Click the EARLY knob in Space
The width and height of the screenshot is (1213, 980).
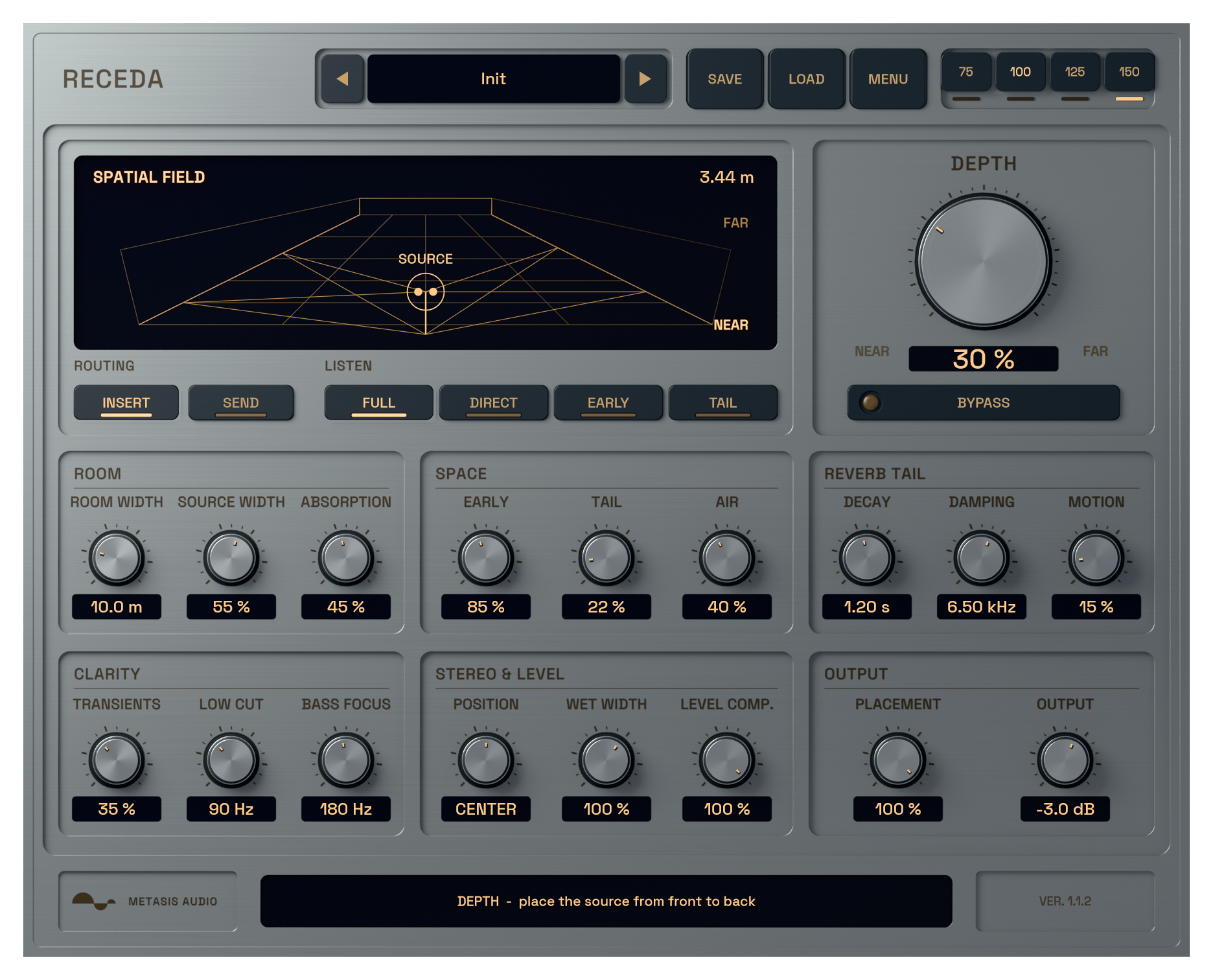point(486,558)
